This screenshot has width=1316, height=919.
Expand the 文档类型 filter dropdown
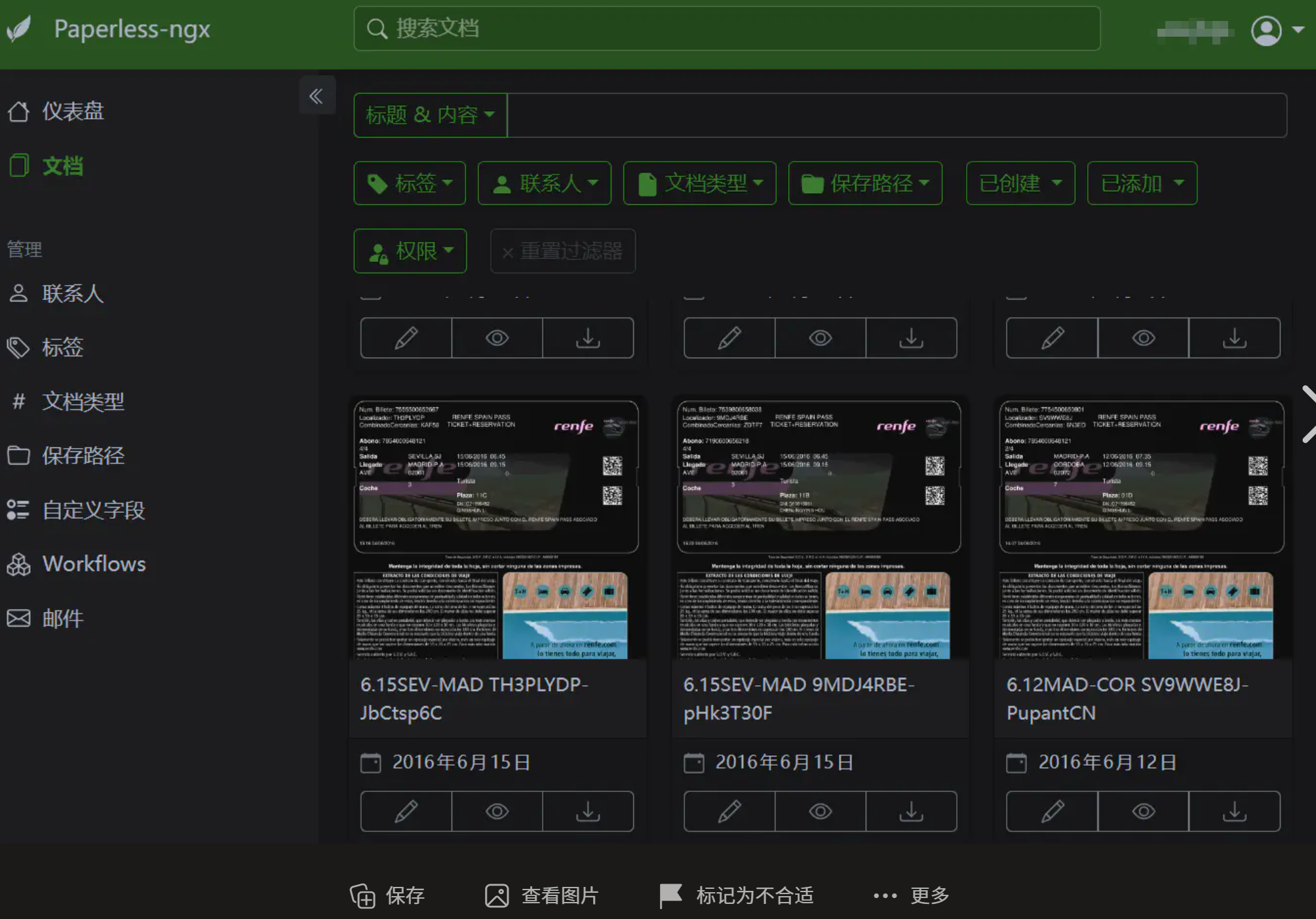pyautogui.click(x=700, y=183)
